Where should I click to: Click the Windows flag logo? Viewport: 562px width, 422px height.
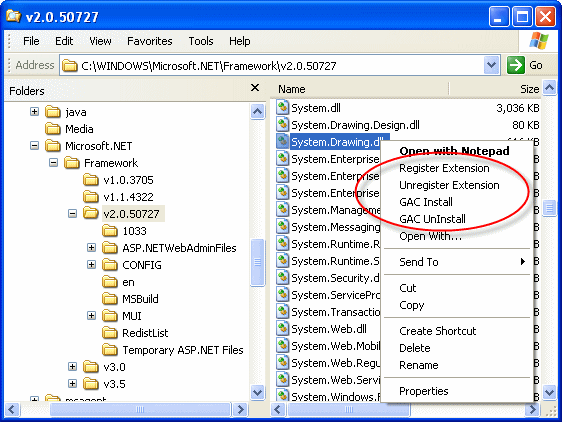point(539,41)
